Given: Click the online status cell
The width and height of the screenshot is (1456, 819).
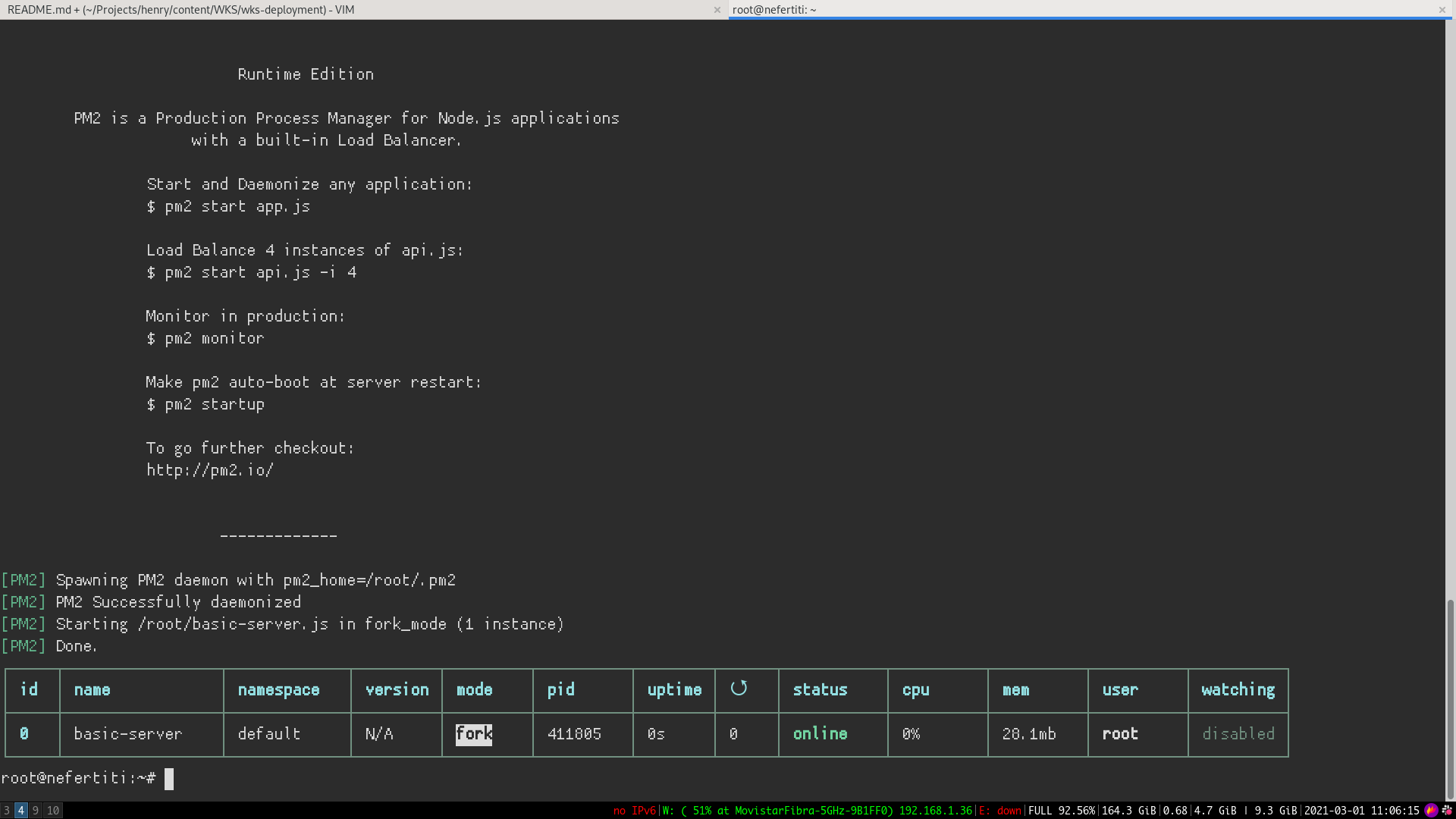Looking at the screenshot, I should pyautogui.click(x=820, y=734).
